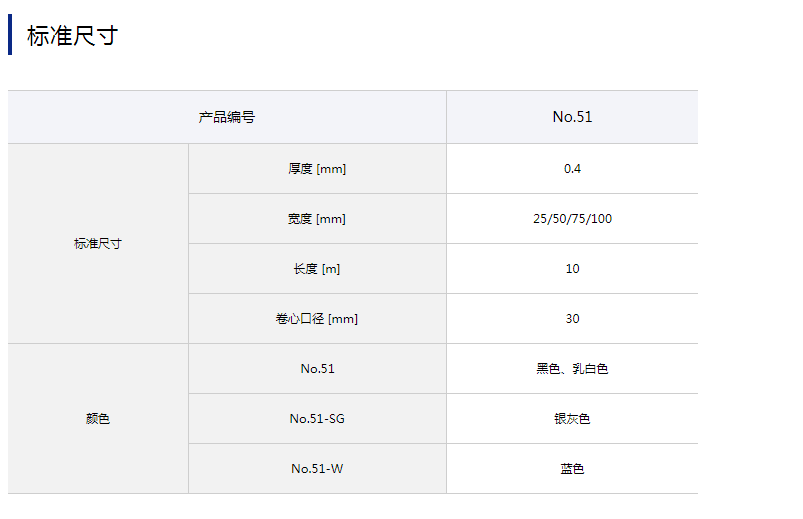Click the 卷心口径 [mm] label cell
The height and width of the screenshot is (519, 803).
[317, 319]
